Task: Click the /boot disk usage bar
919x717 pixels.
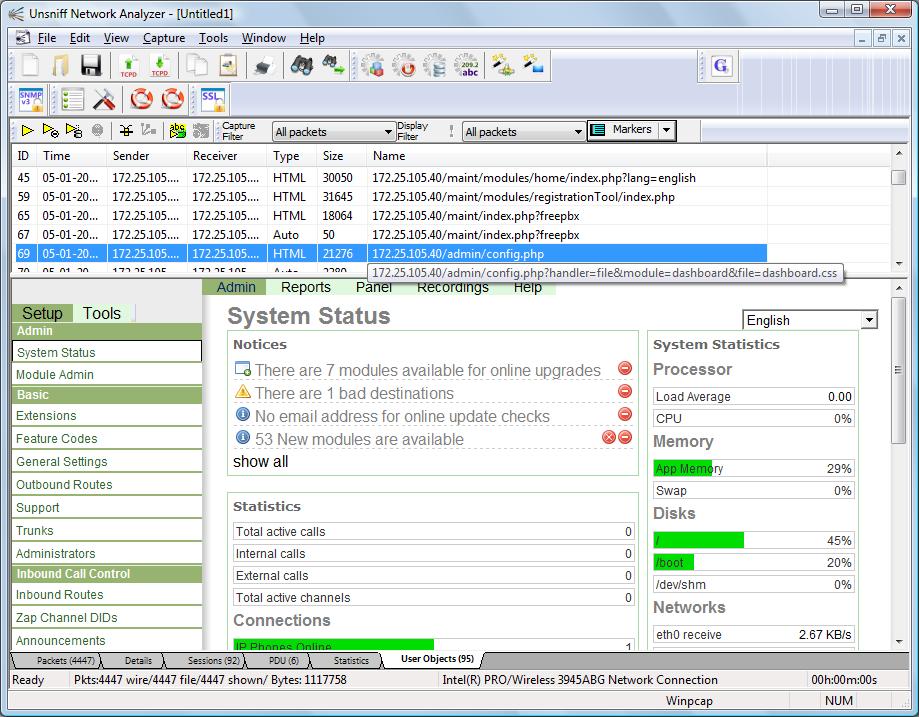Action: coord(754,562)
